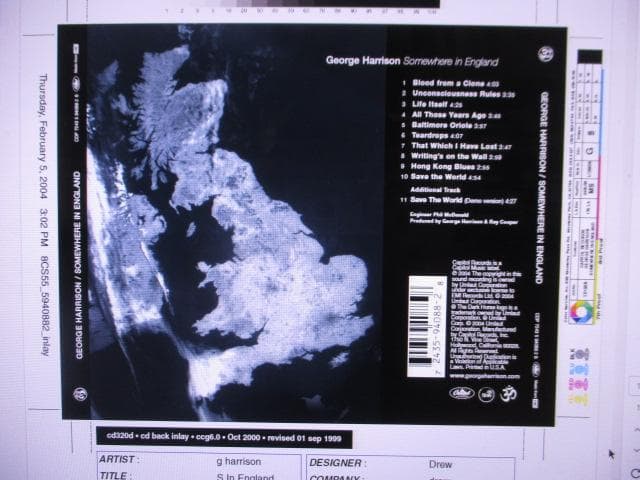Click the 'DESIGNER :' field label
Screen dimensions: 640x480
[338, 463]
